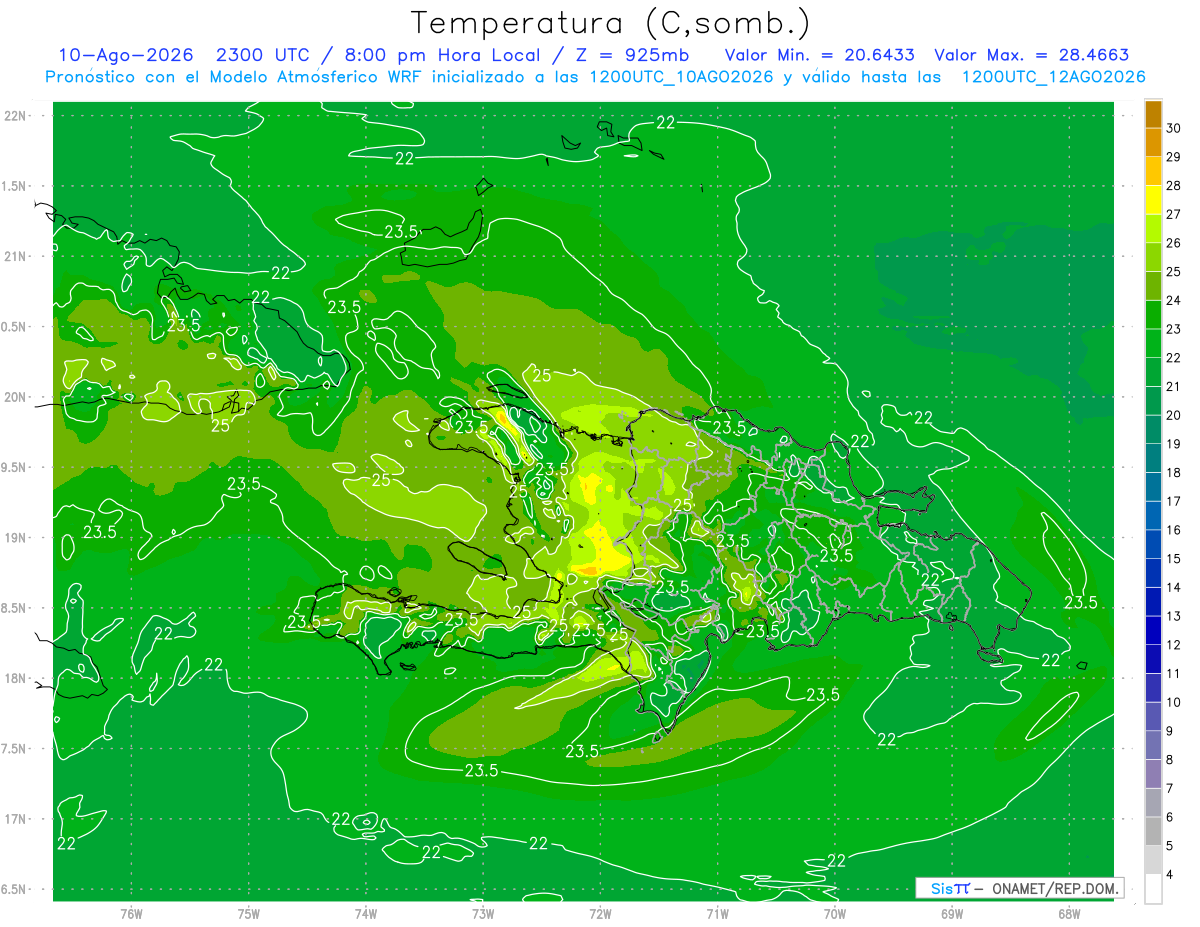
Task: Click the "69W" longitude axis label
Action: 952,914
